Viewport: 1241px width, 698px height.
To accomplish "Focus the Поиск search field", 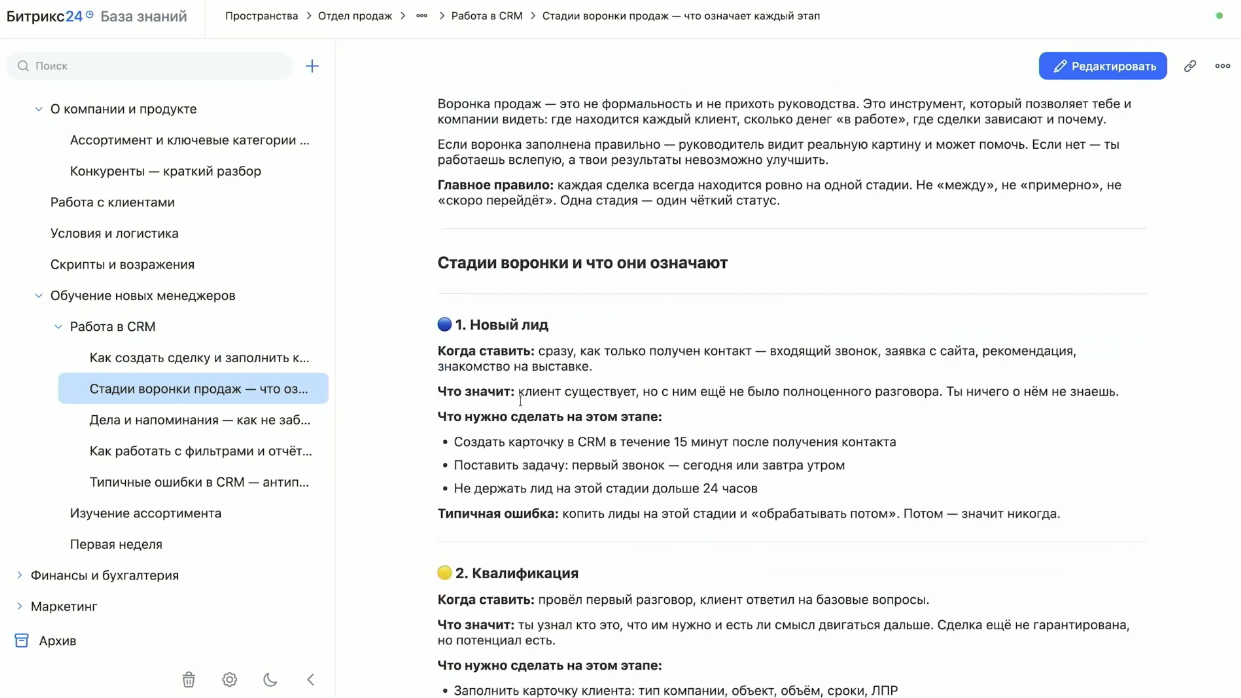I will pos(149,66).
